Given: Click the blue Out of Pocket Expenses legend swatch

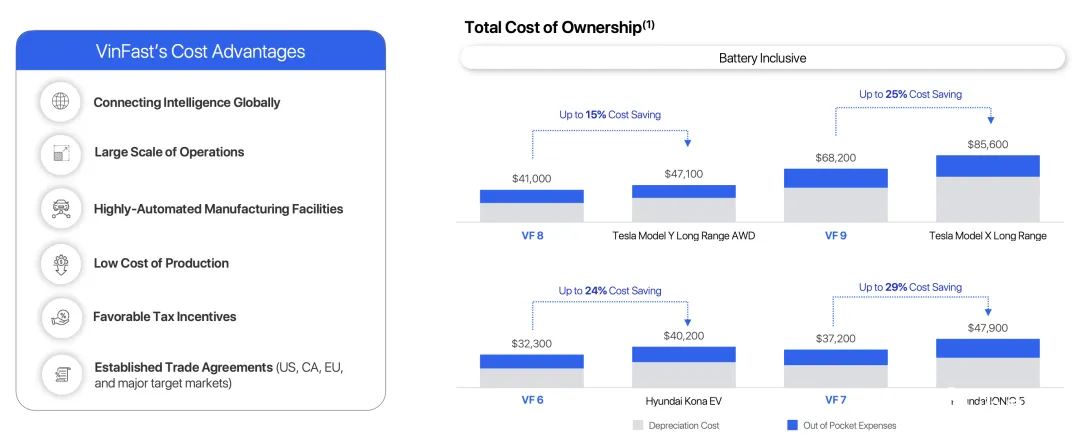Looking at the screenshot, I should (791, 425).
